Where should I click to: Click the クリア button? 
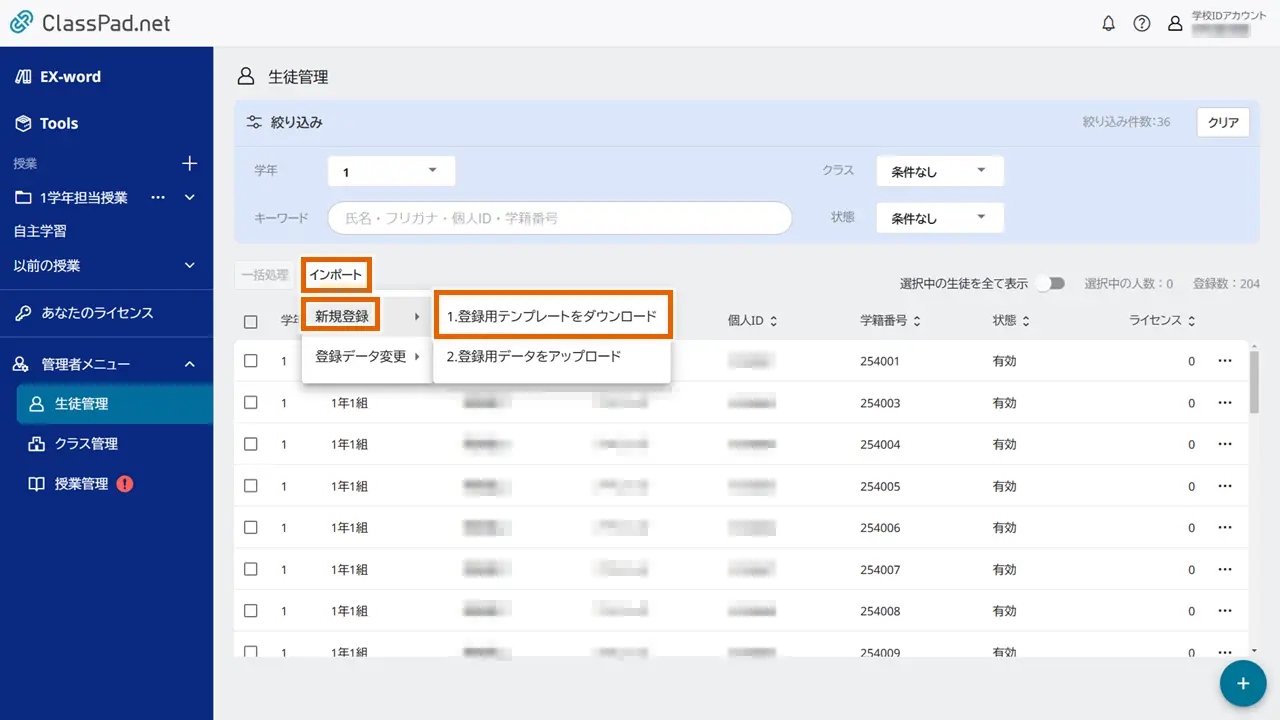click(1222, 123)
